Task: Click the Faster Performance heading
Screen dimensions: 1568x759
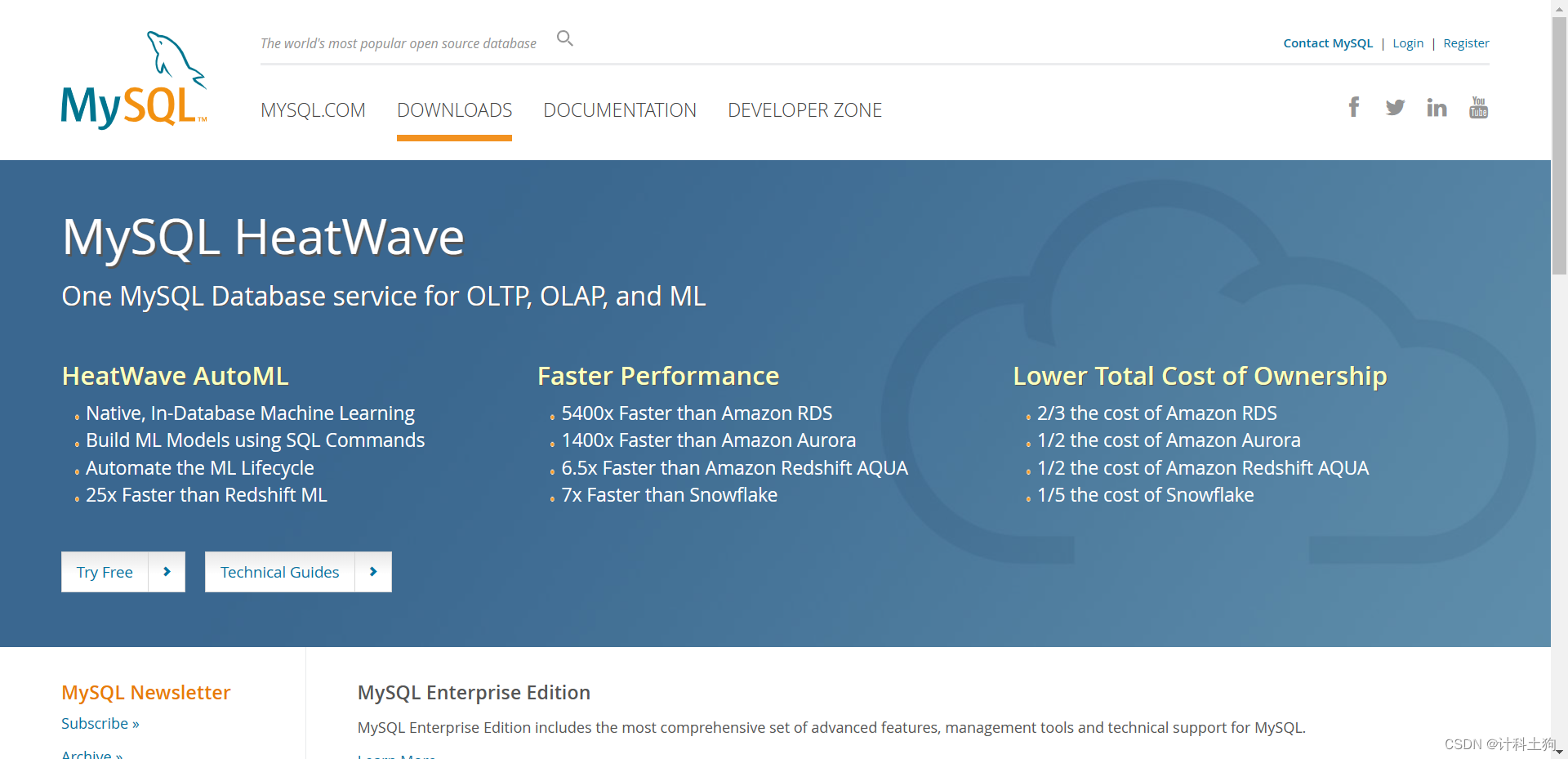Action: (658, 376)
